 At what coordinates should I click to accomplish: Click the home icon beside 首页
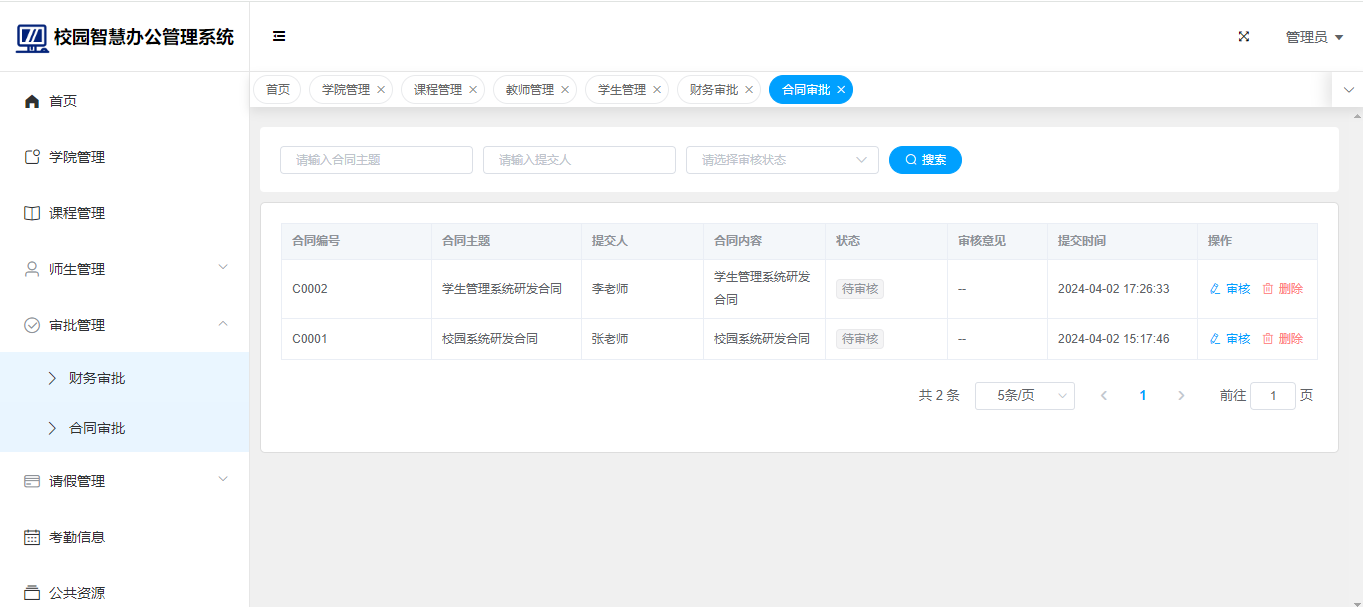[32, 101]
